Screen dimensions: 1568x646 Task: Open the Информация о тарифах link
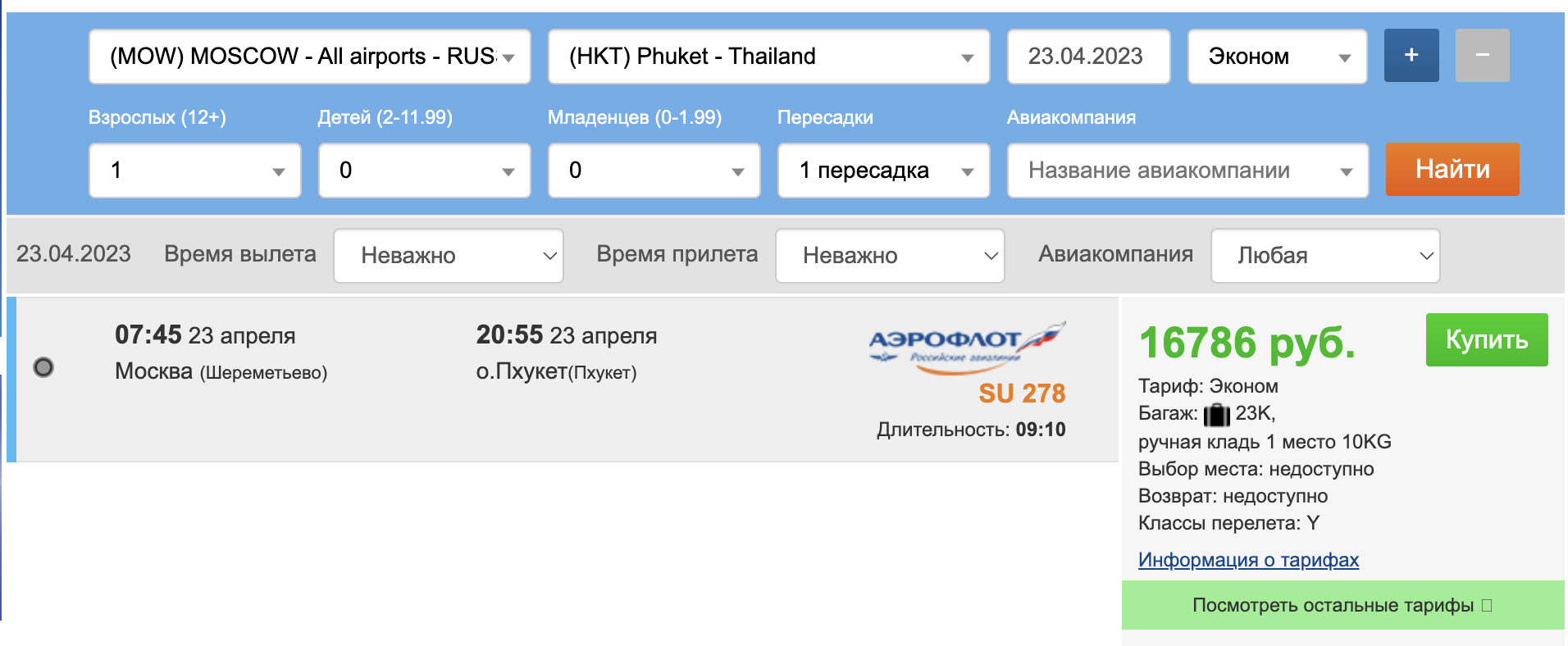click(x=1248, y=560)
